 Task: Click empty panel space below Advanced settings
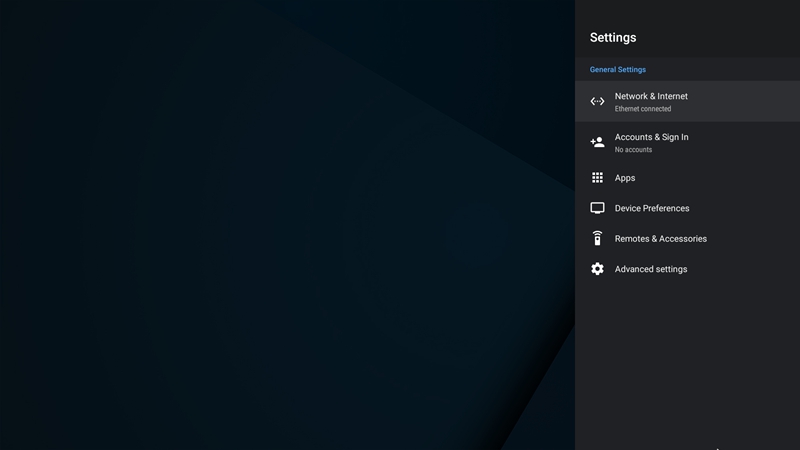(x=687, y=360)
